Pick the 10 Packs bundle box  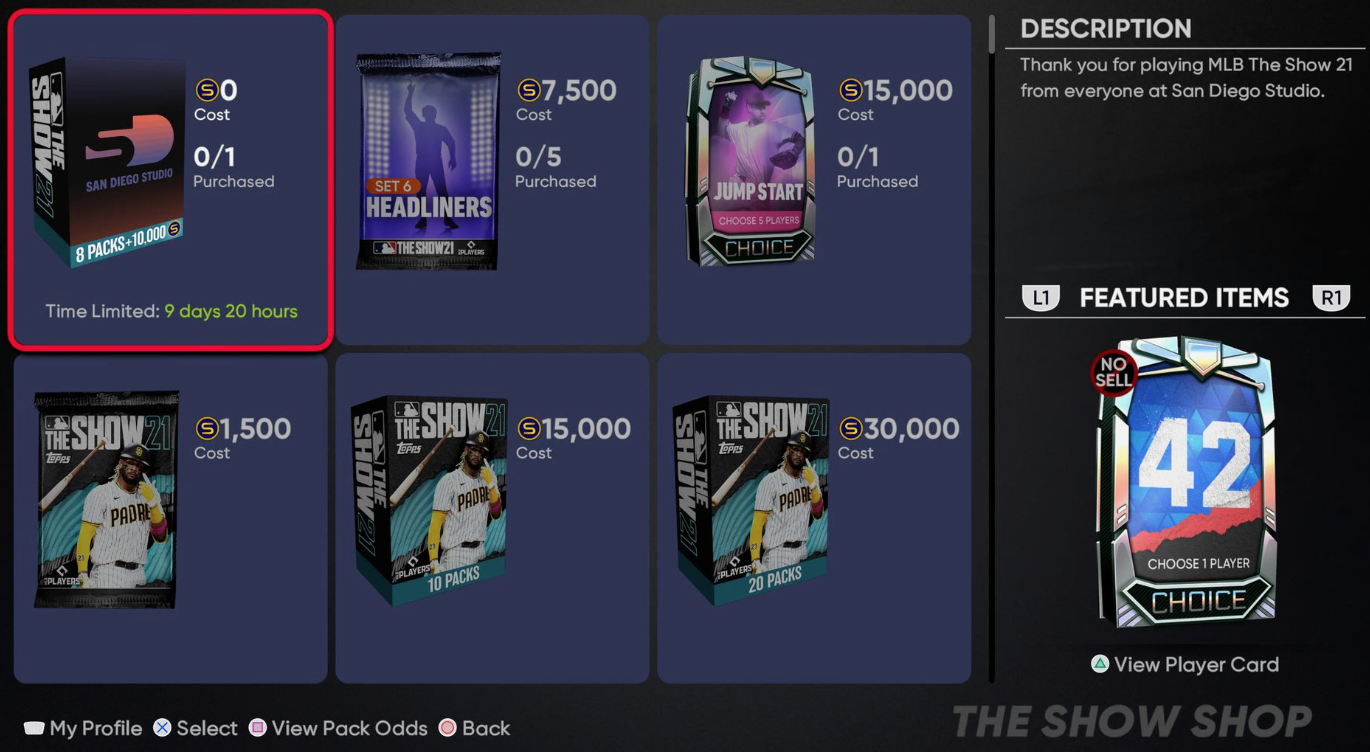click(x=492, y=518)
